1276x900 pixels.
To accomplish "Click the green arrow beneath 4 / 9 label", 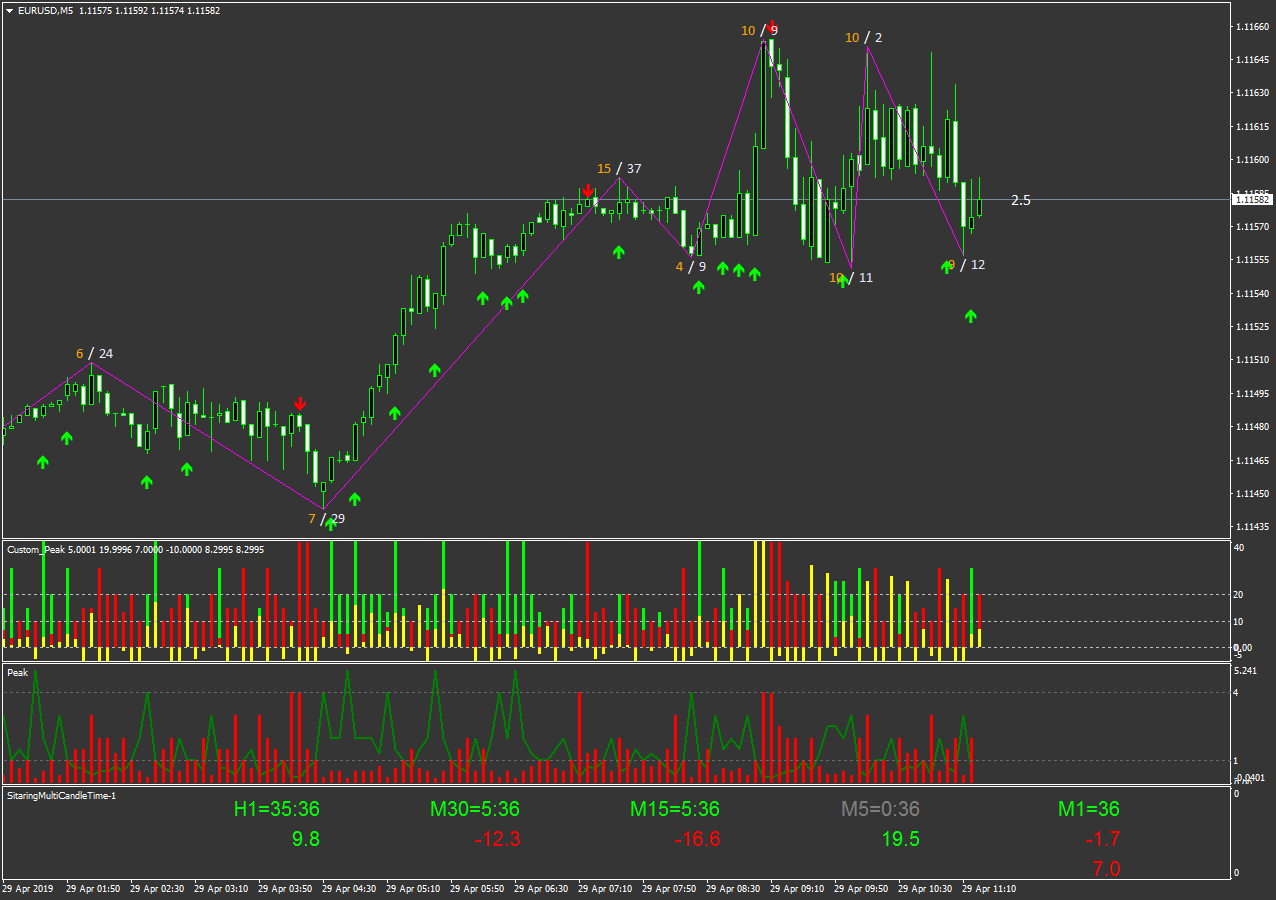I will click(x=698, y=287).
